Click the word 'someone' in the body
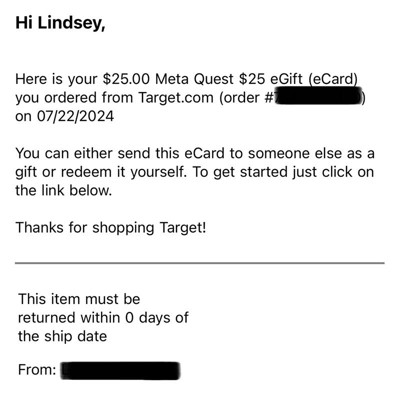Screen dimensions: 400x400 pyautogui.click(x=278, y=154)
